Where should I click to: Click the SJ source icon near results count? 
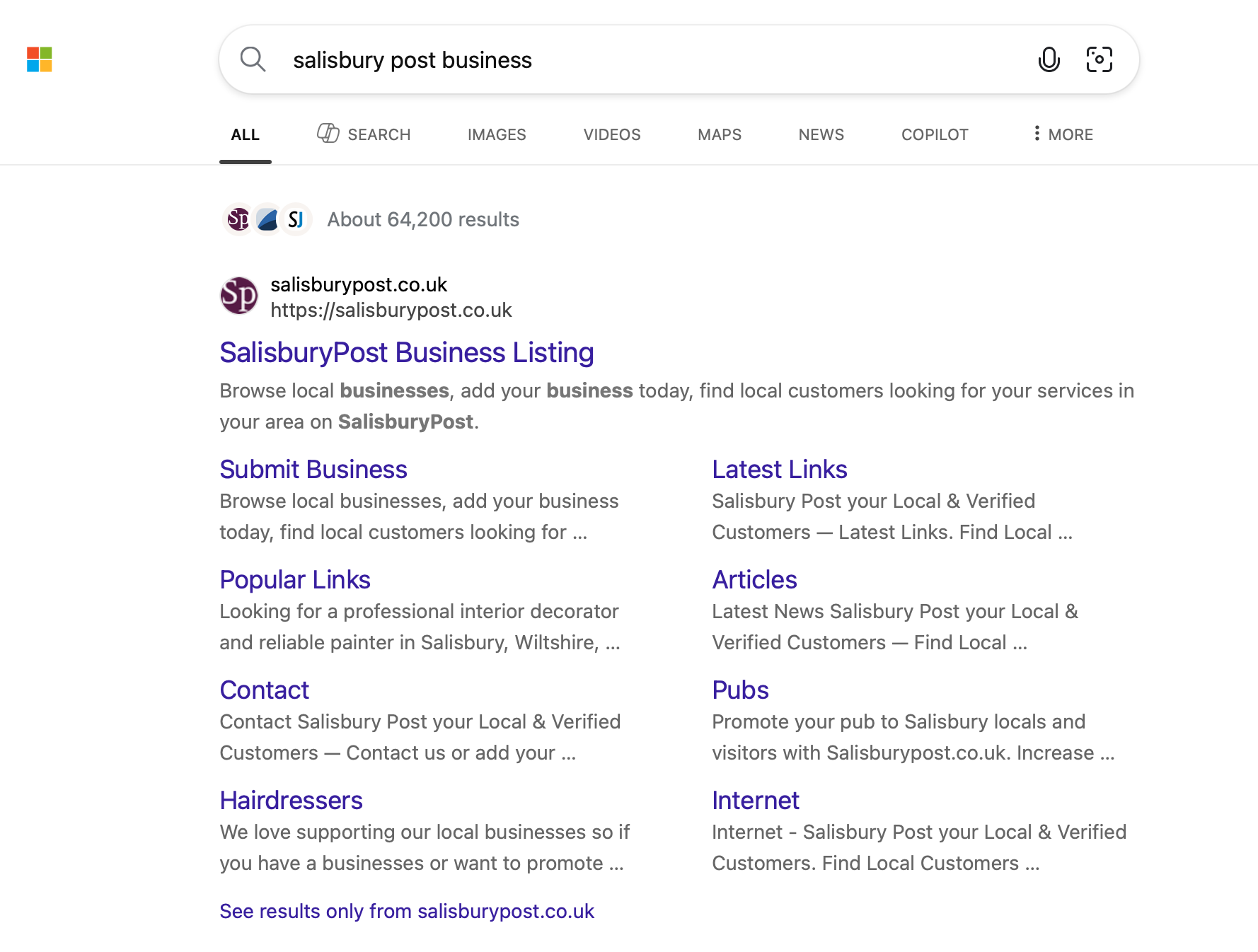[296, 219]
